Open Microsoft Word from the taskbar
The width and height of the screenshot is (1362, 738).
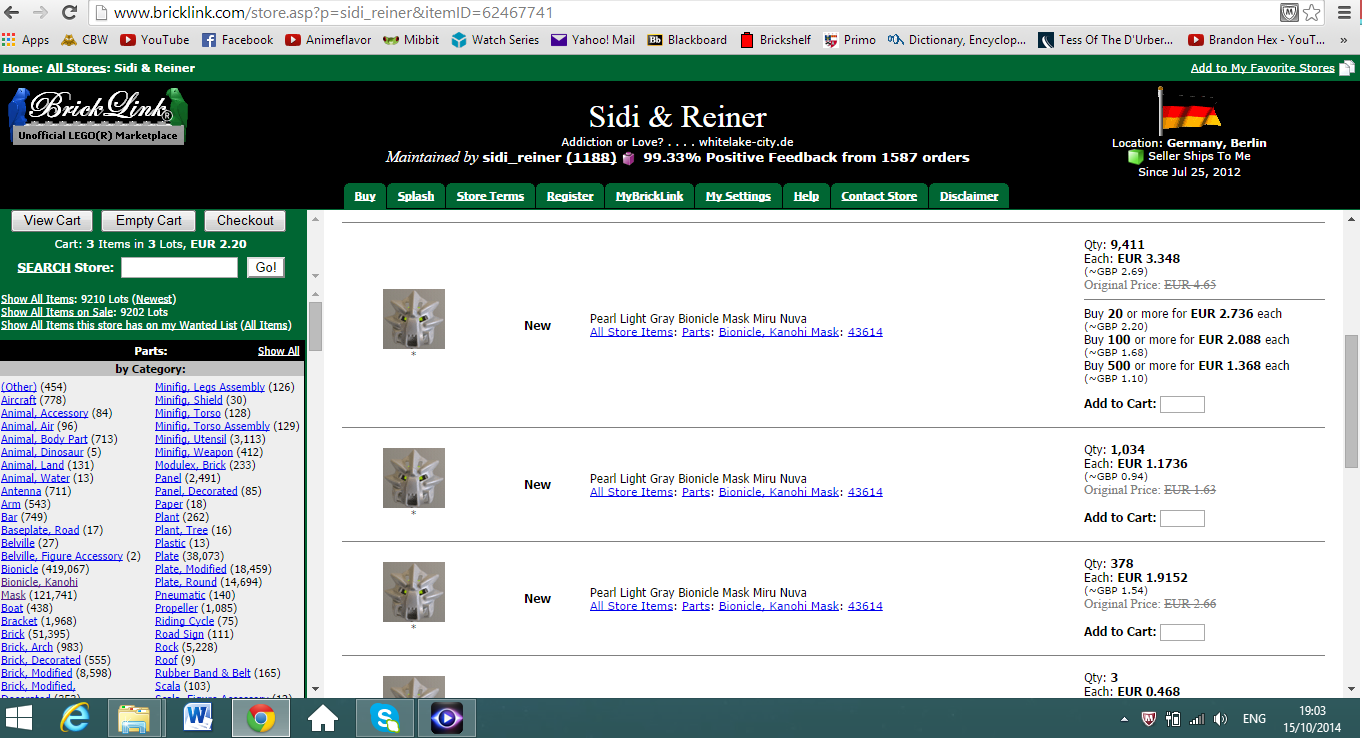tap(198, 718)
